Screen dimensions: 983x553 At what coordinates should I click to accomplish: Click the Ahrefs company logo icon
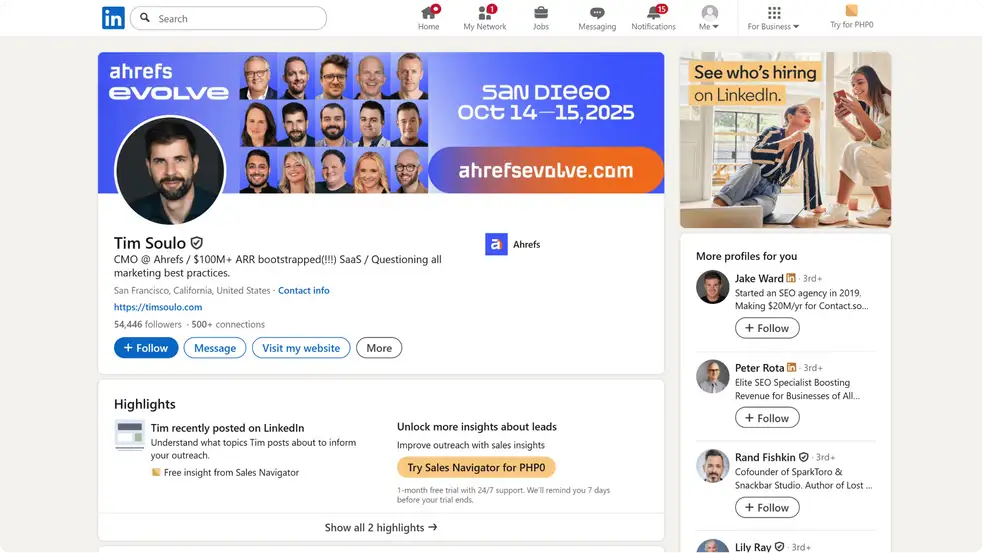pos(496,244)
